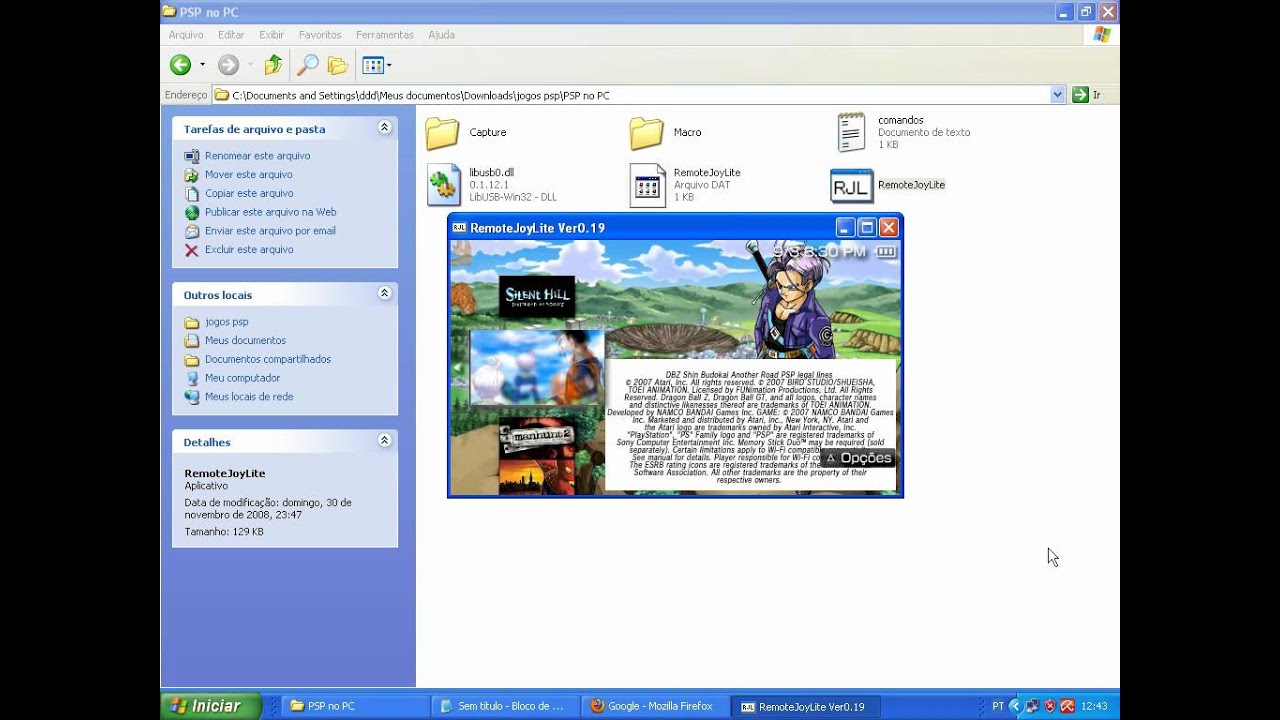Click the taskbar clock showing 12:43
Screen dimensions: 1280x720
tap(1094, 706)
